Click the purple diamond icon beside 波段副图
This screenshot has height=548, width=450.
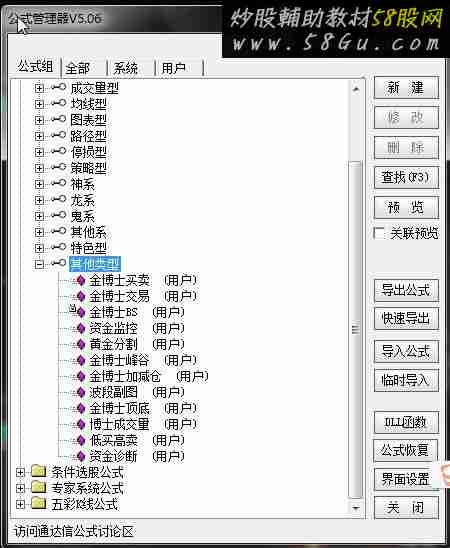pos(81,392)
